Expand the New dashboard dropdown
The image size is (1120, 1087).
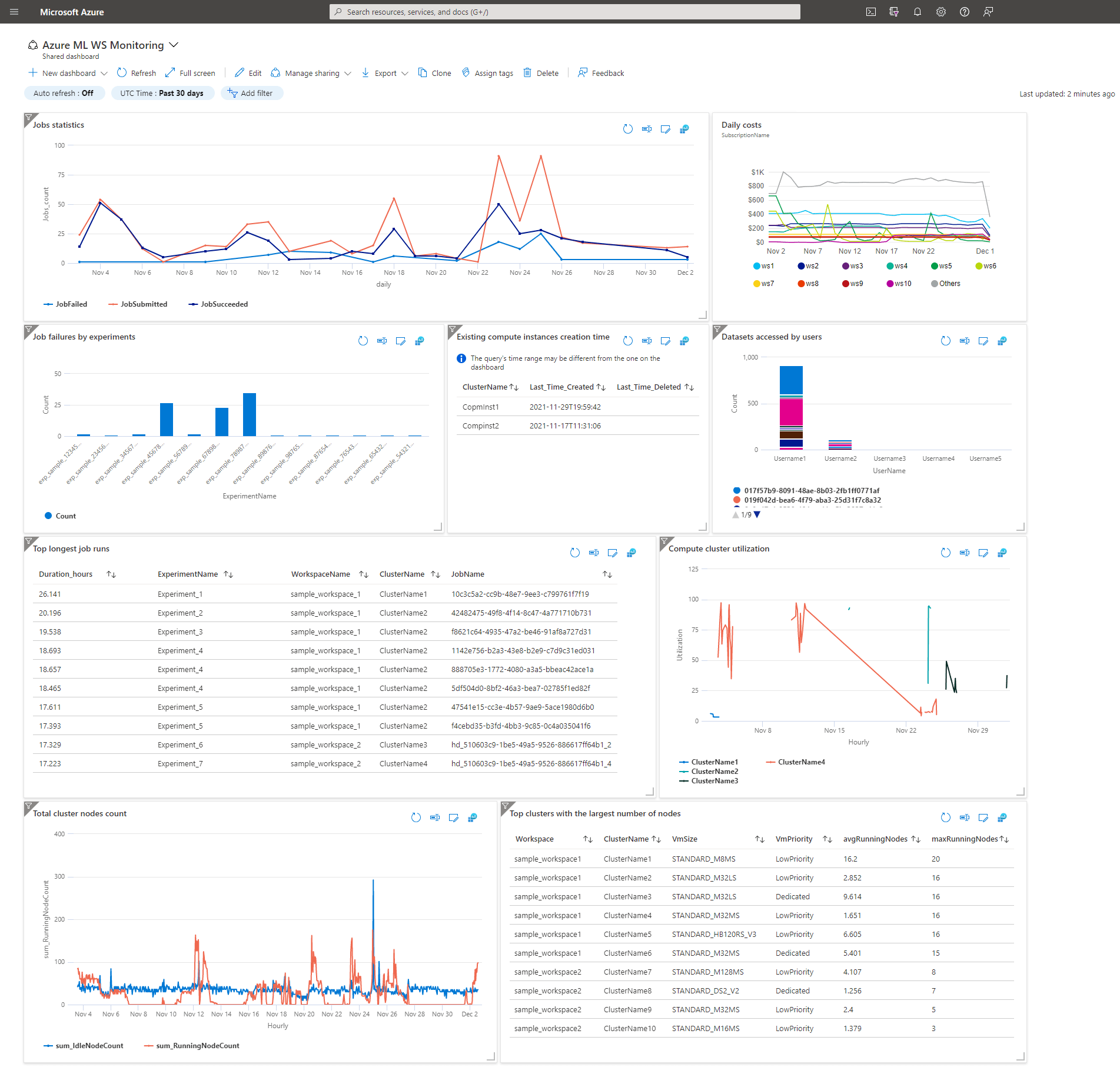tap(105, 72)
